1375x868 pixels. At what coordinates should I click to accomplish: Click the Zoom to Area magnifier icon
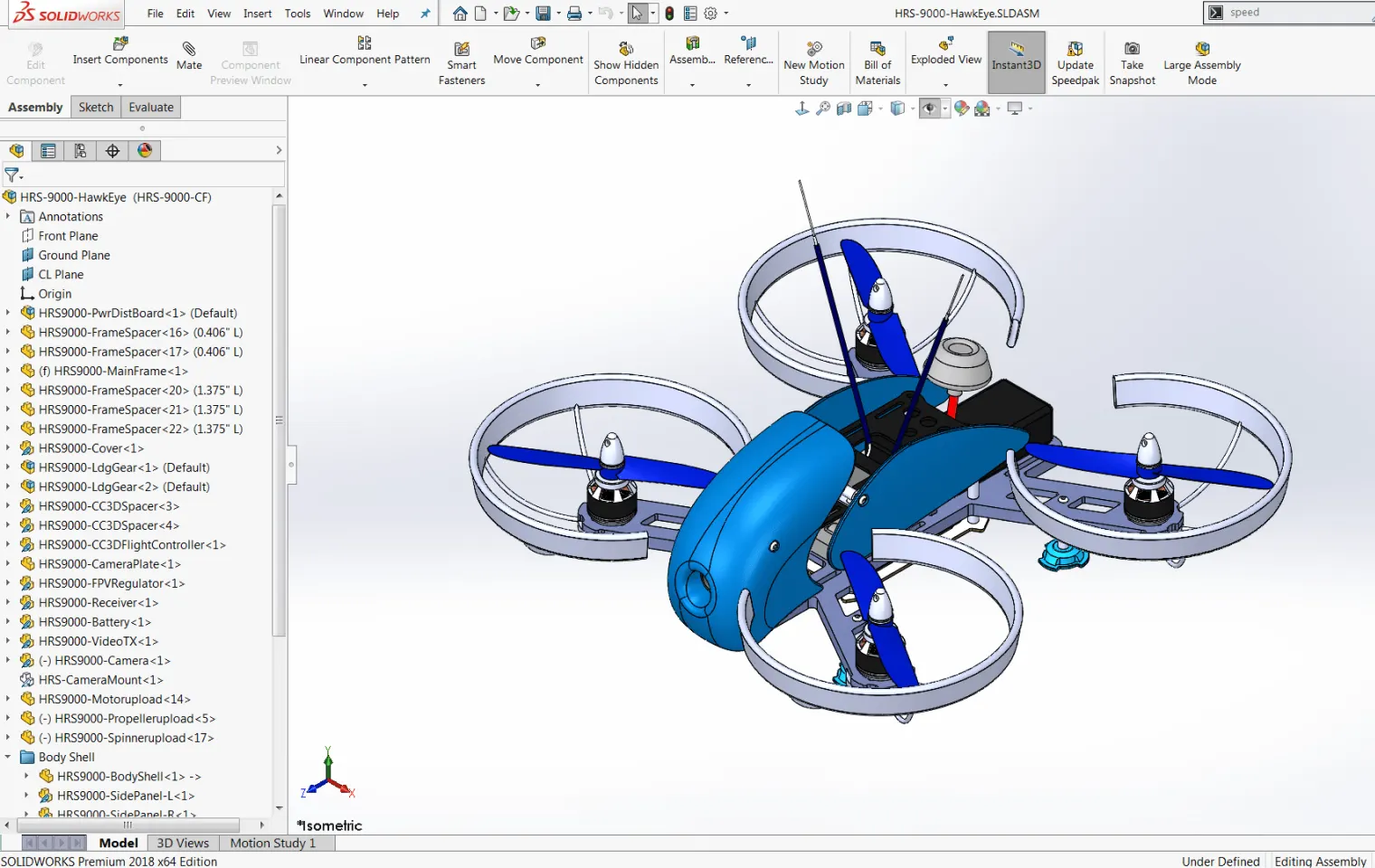(x=823, y=108)
